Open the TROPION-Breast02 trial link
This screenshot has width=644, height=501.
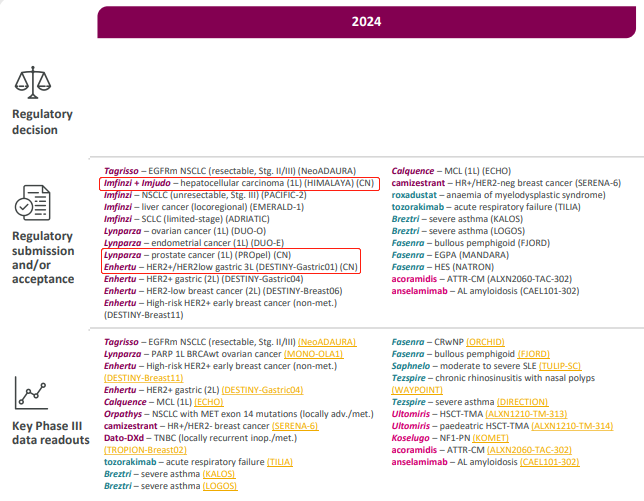coord(145,450)
